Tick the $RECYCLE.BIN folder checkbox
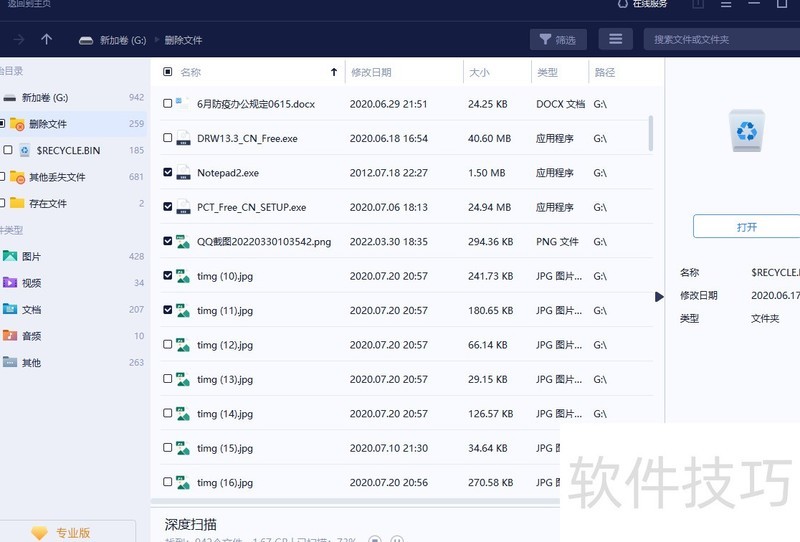Image resolution: width=800 pixels, height=542 pixels. point(8,151)
